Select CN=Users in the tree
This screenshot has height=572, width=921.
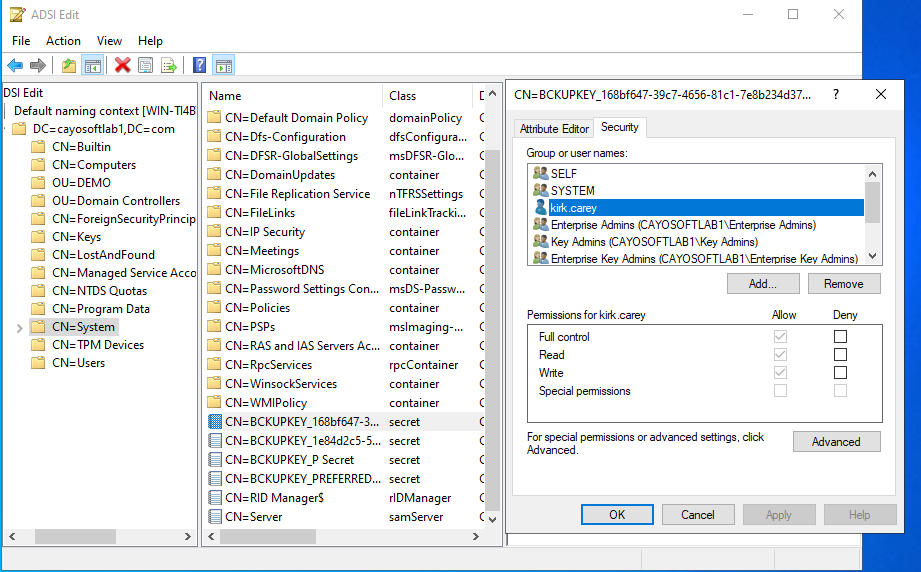point(79,363)
